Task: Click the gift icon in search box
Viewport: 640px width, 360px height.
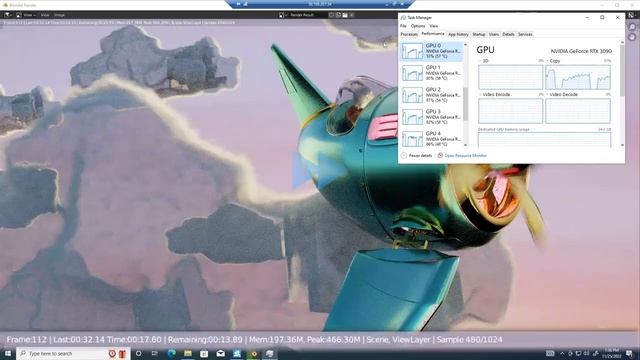Action: (122, 353)
